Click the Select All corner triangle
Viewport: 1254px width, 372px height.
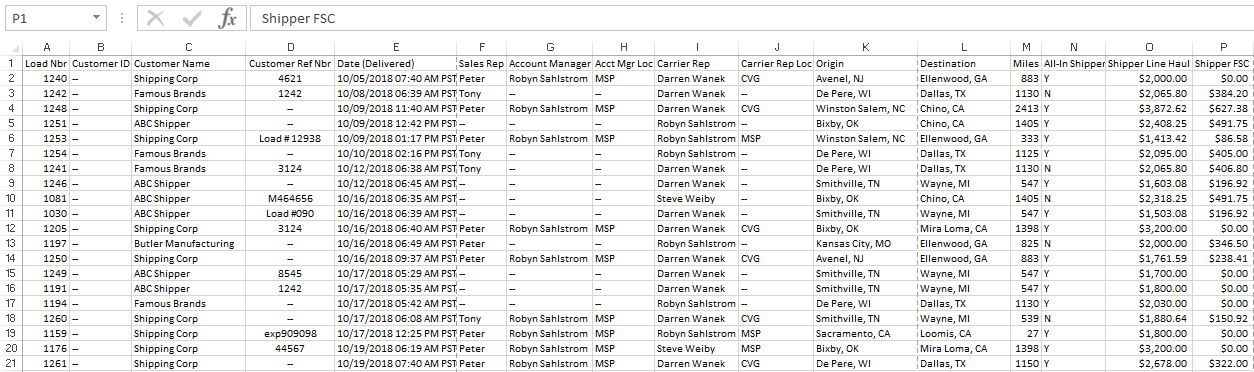[12, 47]
